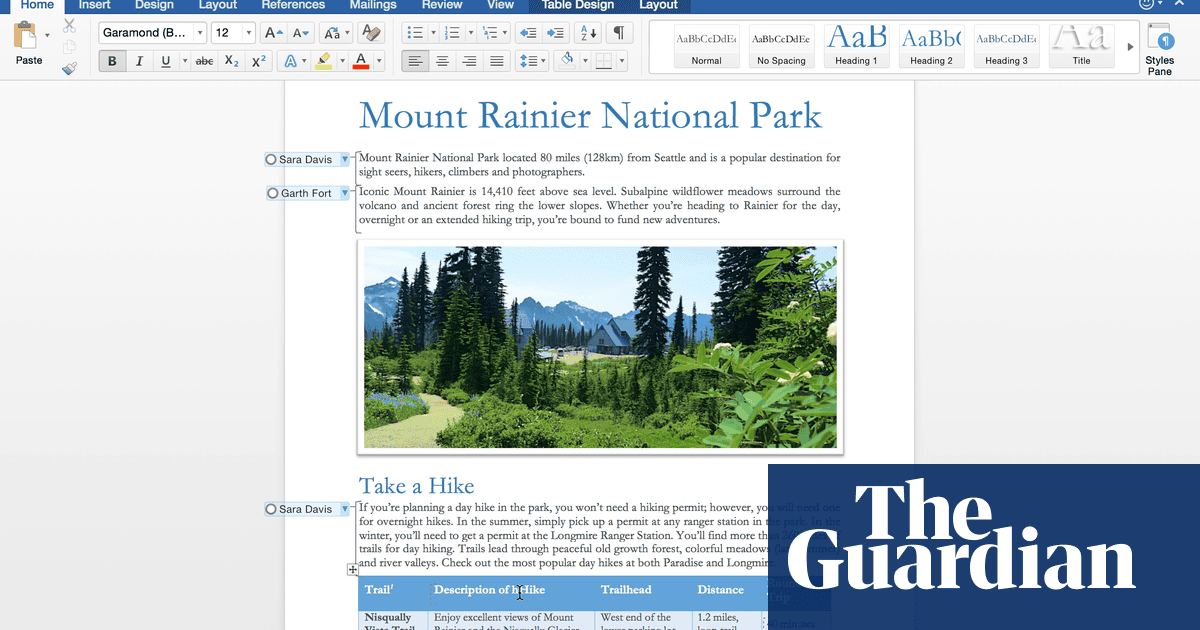Apply the Heading 1 style
This screenshot has width=1200, height=630.
856,46
